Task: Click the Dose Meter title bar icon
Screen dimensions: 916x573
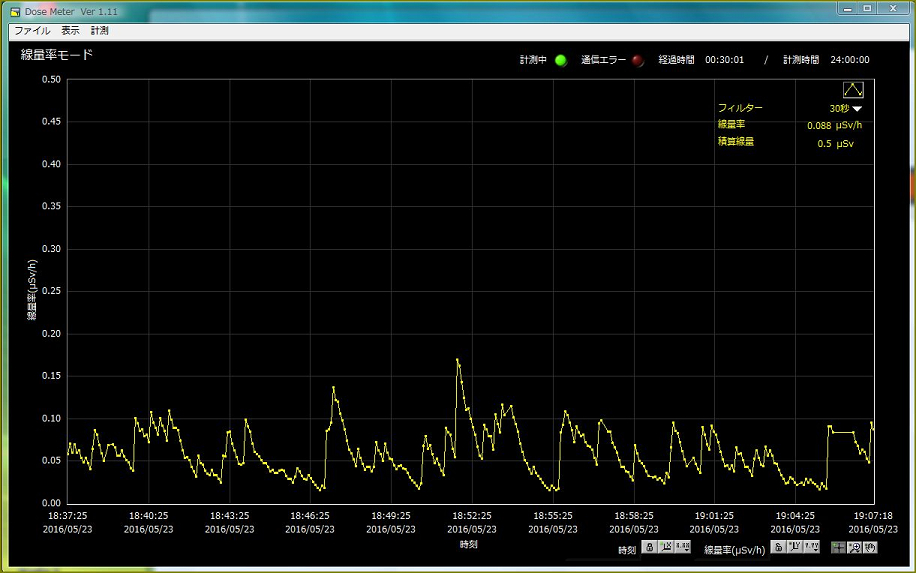Action: pyautogui.click(x=15, y=10)
